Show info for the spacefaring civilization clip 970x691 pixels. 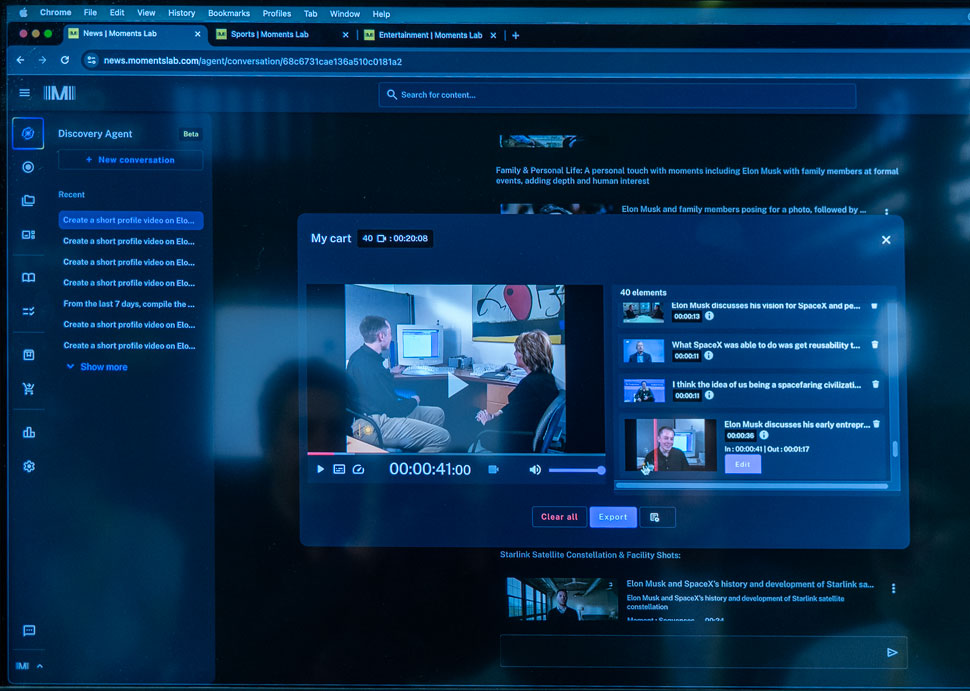pos(709,396)
